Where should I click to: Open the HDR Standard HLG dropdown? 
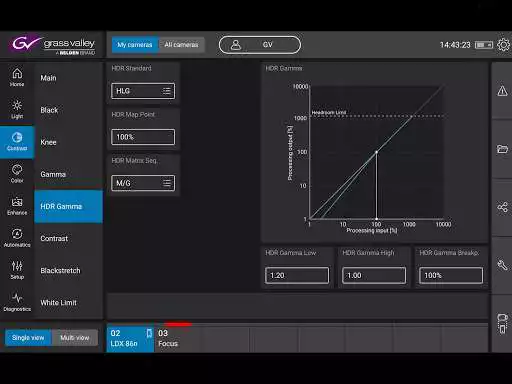[143, 91]
